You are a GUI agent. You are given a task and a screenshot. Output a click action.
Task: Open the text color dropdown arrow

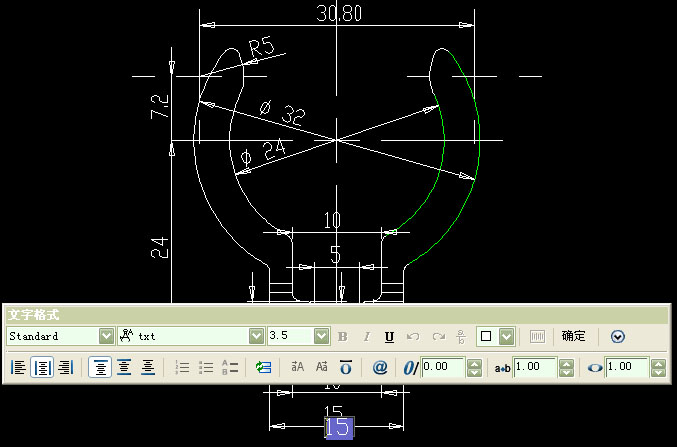506,336
